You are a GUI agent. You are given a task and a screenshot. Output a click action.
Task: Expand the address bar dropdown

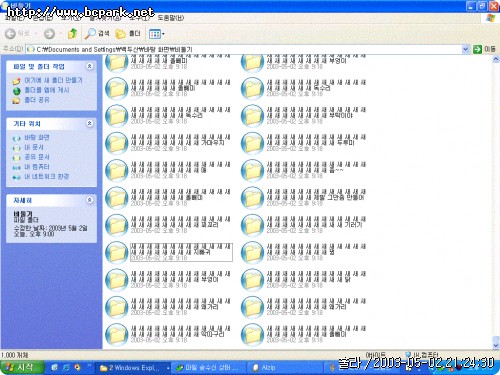(x=466, y=49)
